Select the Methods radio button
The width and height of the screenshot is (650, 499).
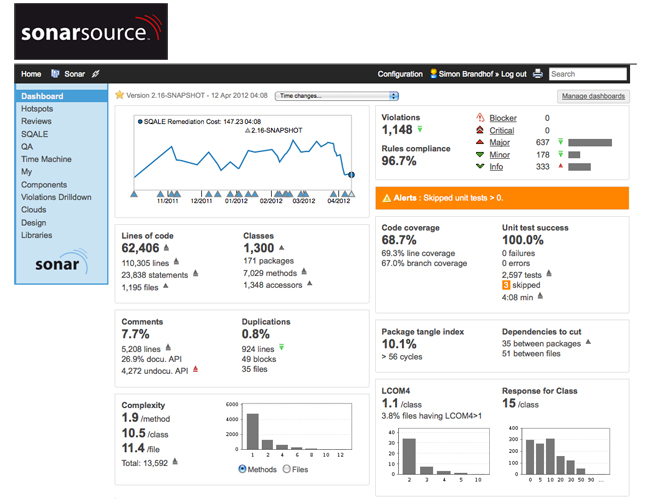(242, 469)
